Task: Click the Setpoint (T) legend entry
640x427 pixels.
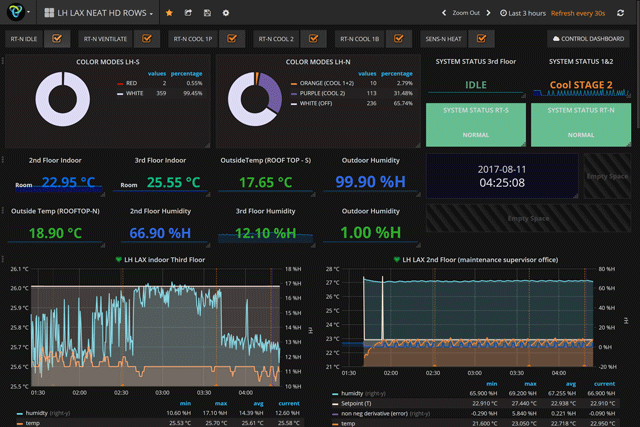Action: 357,405
